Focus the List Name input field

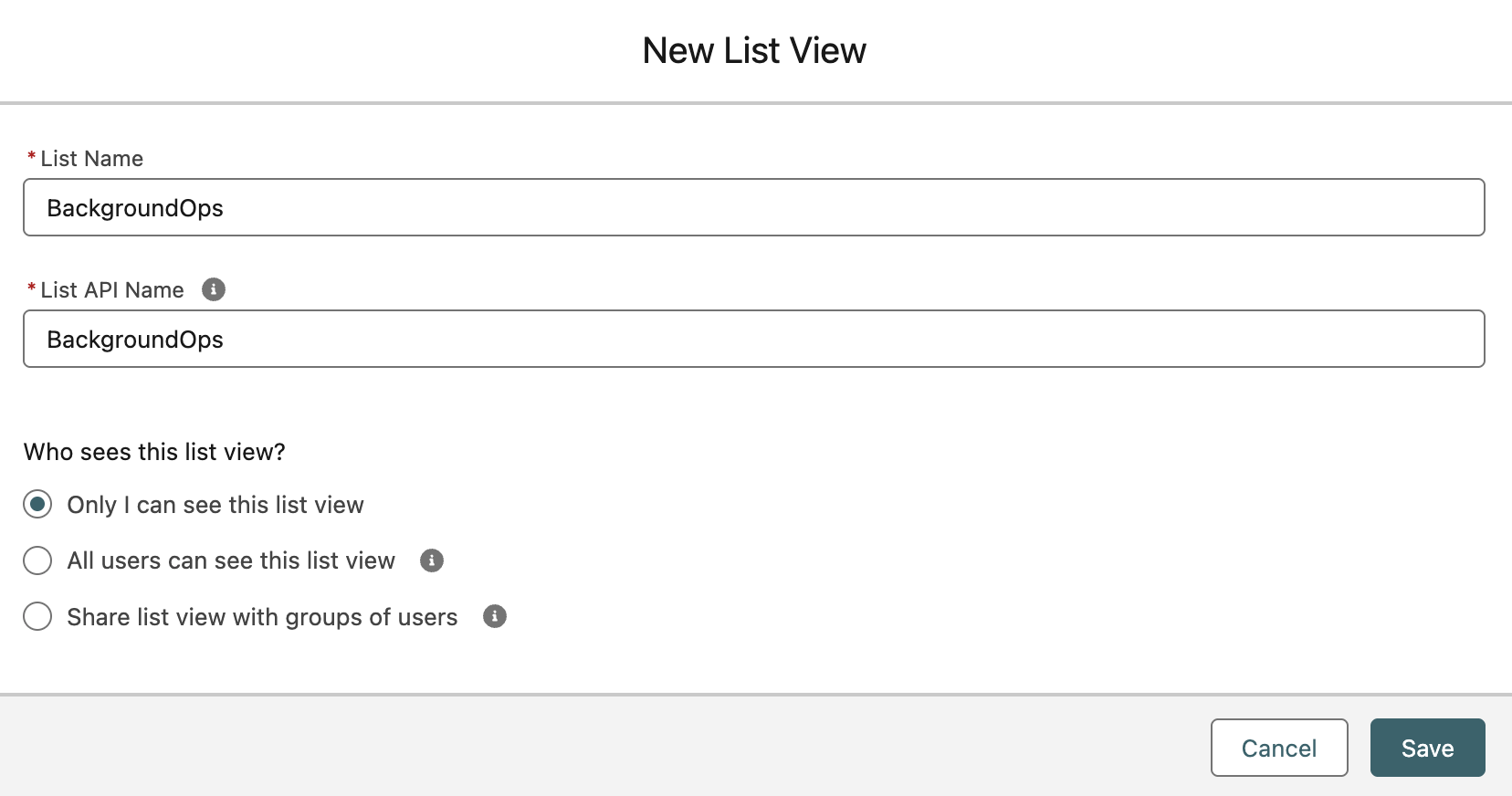click(753, 208)
